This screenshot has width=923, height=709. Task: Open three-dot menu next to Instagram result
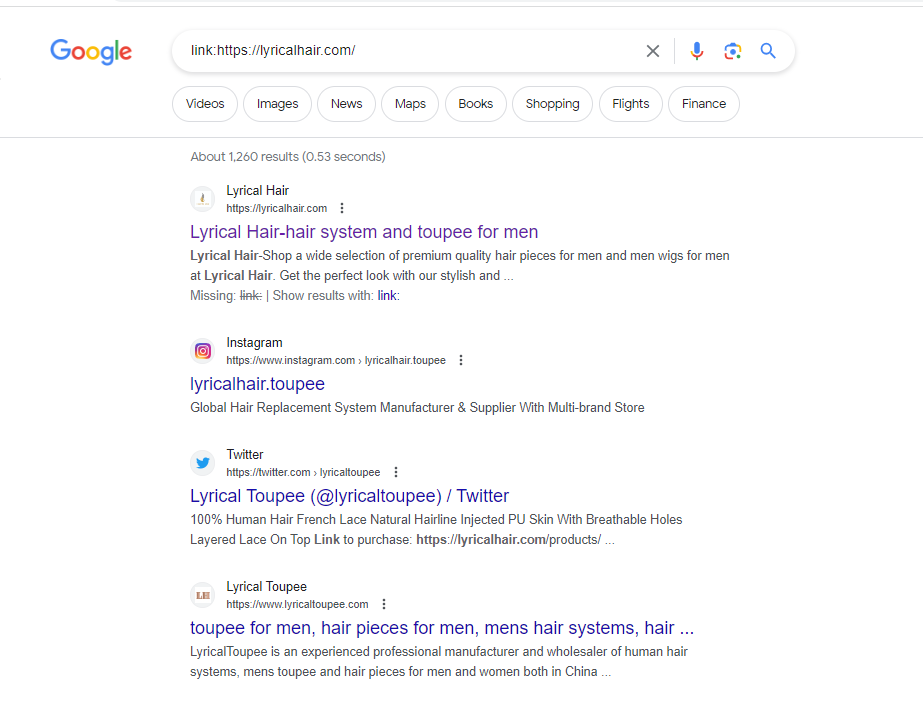point(461,360)
